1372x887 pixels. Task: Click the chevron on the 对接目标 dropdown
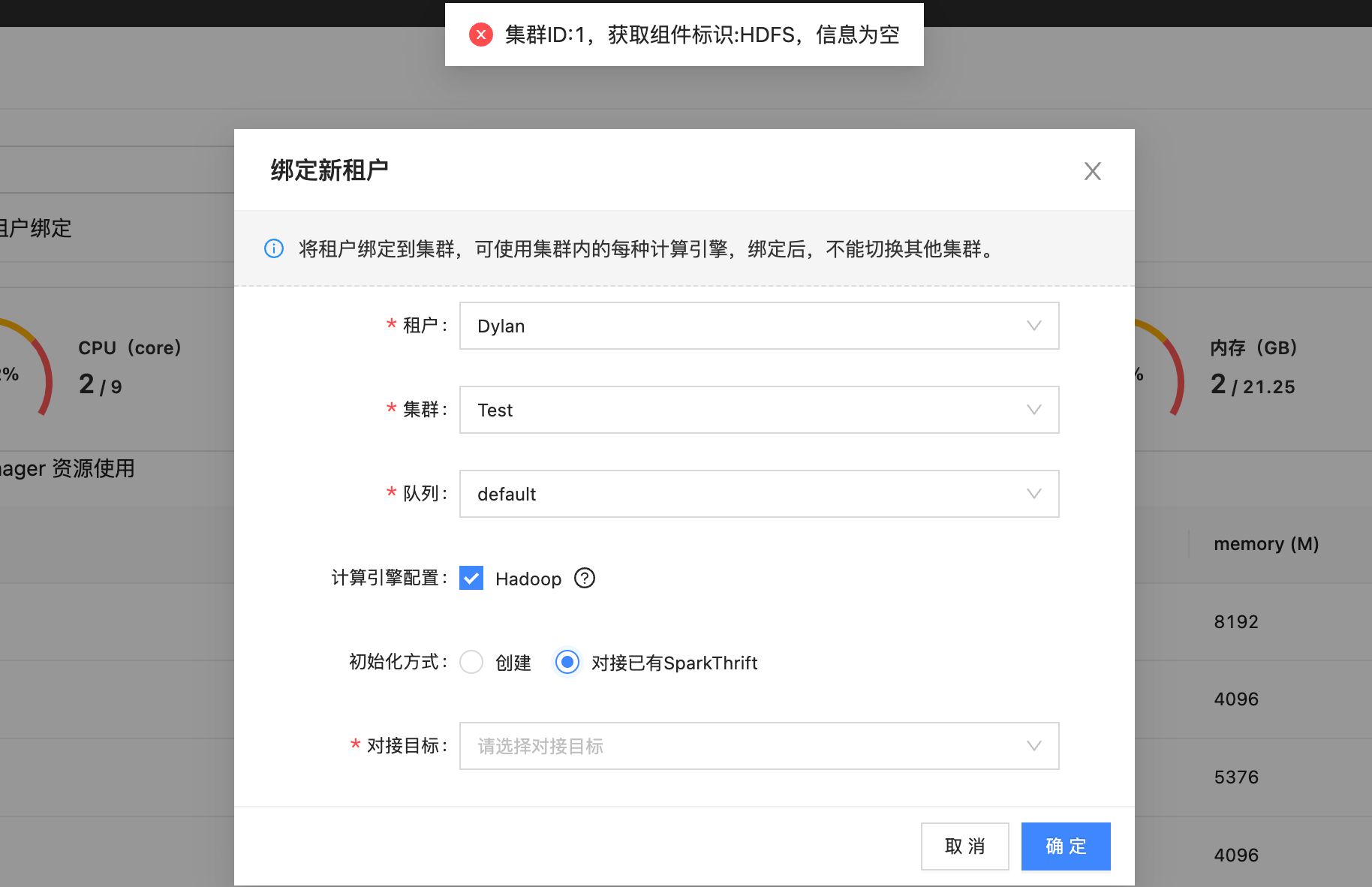[1034, 746]
